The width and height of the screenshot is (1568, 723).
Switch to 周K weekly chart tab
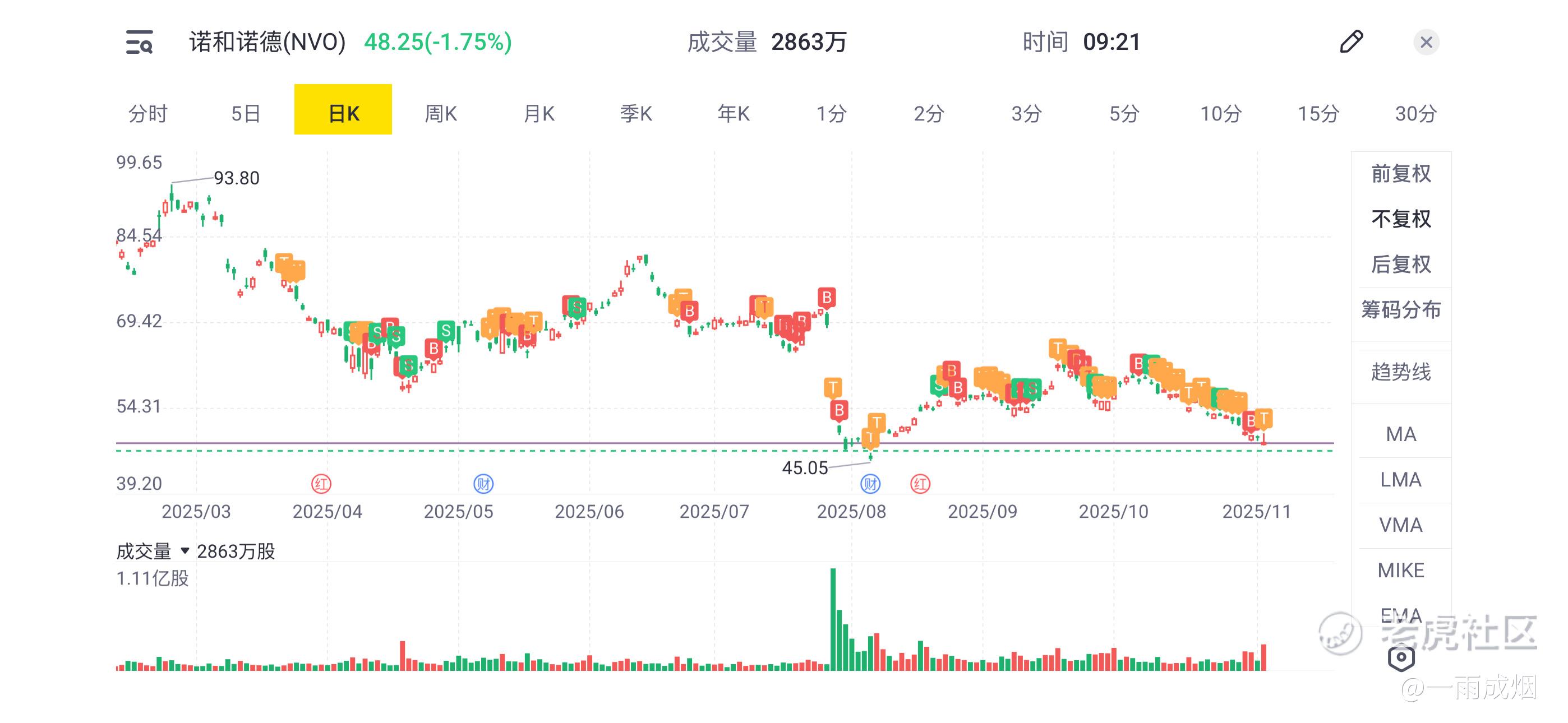(441, 113)
